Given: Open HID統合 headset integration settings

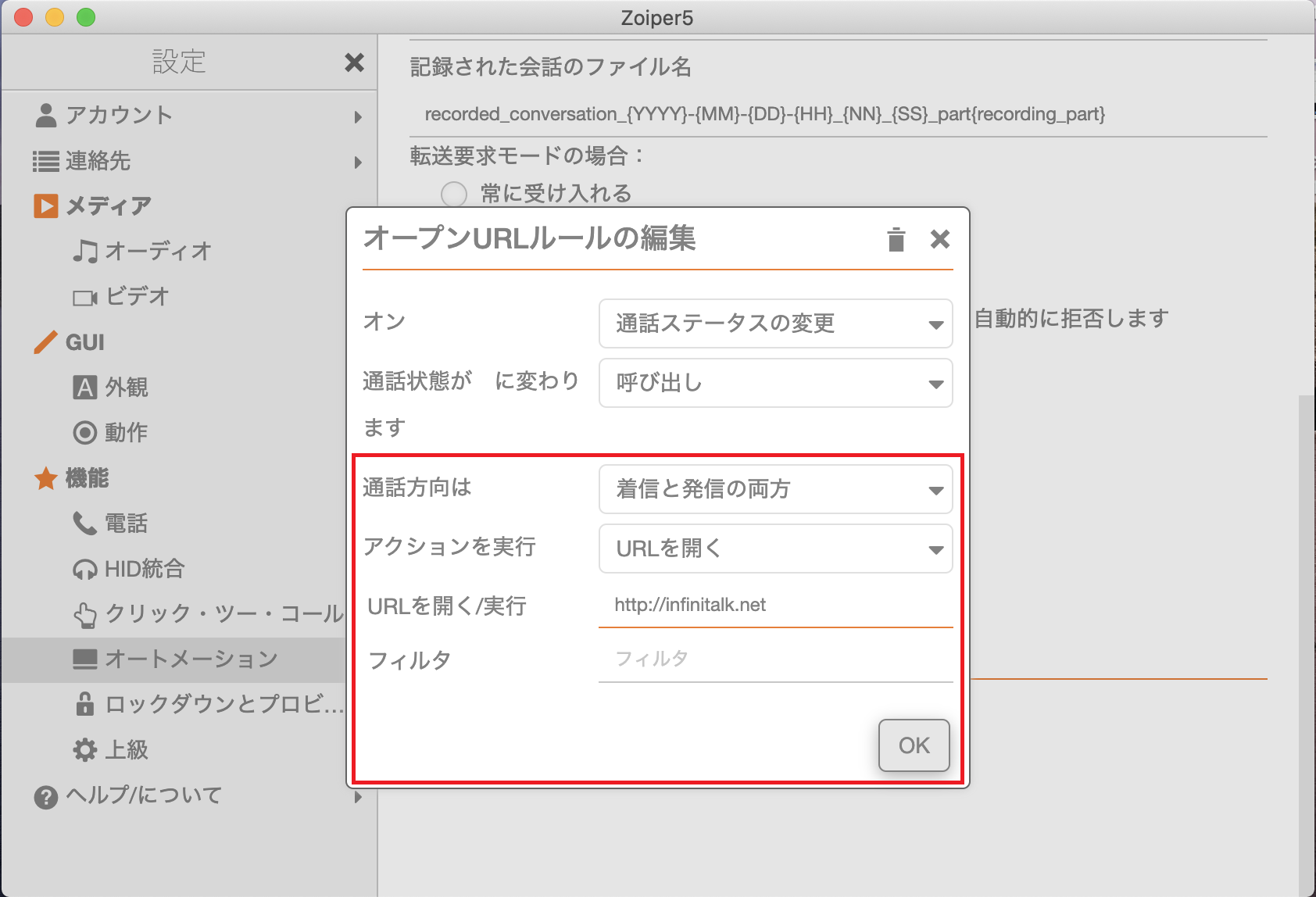Looking at the screenshot, I should click(129, 568).
